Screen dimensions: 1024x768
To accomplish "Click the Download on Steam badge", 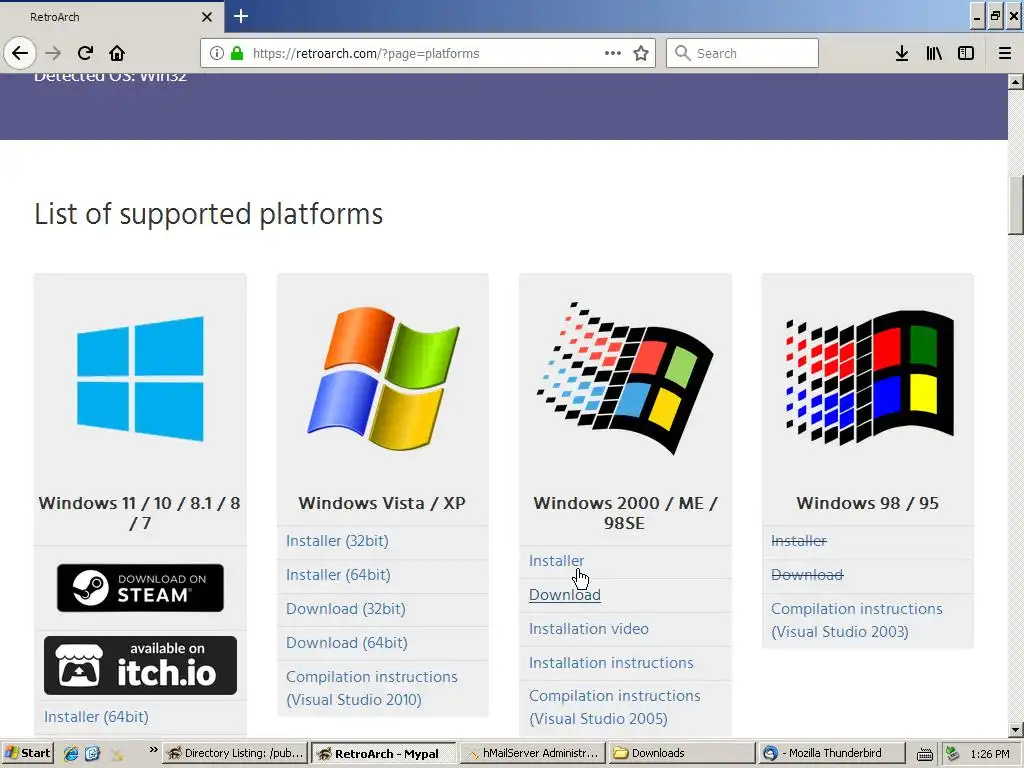I will (140, 588).
